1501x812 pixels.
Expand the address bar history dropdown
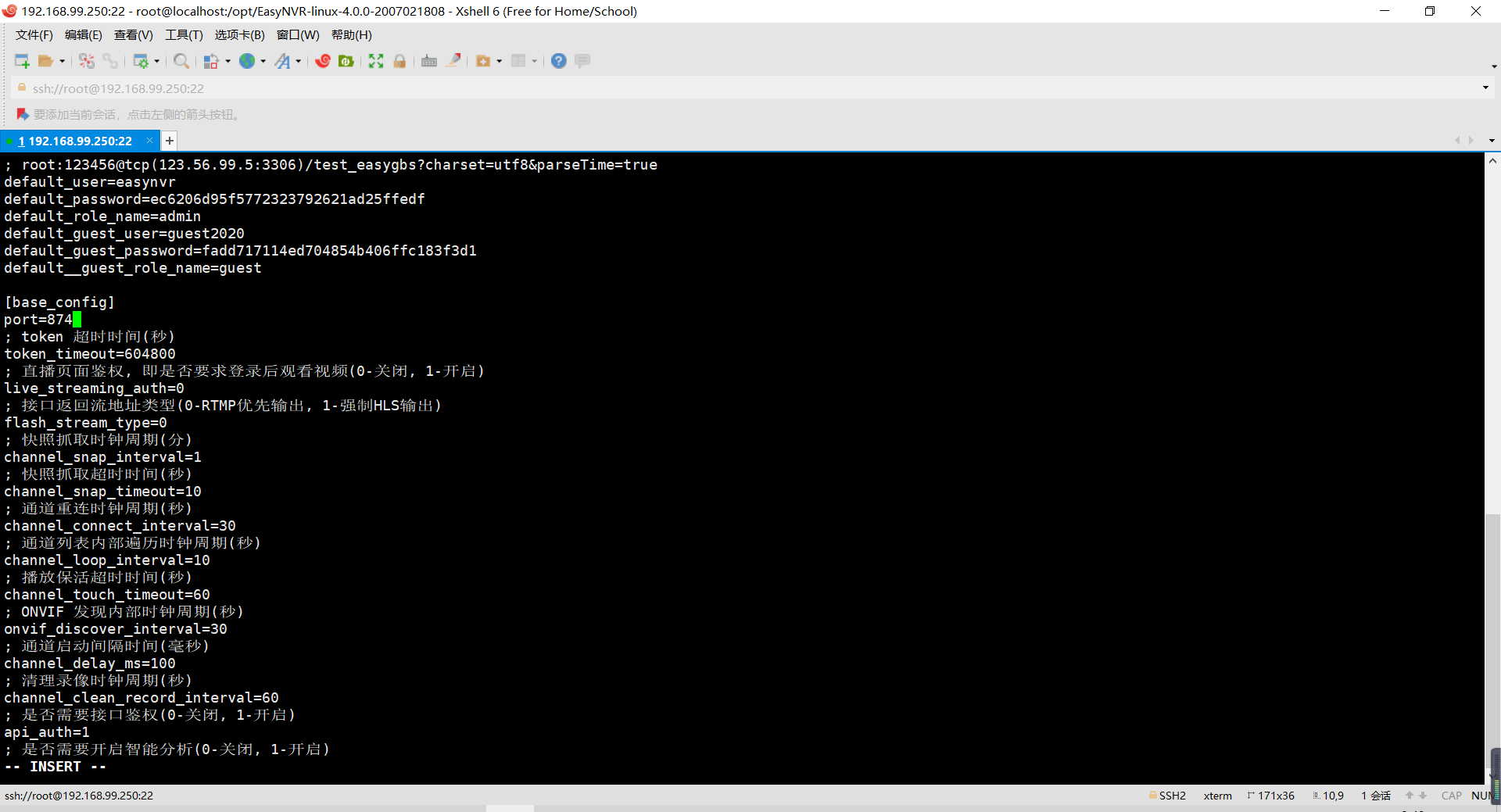tap(1485, 88)
